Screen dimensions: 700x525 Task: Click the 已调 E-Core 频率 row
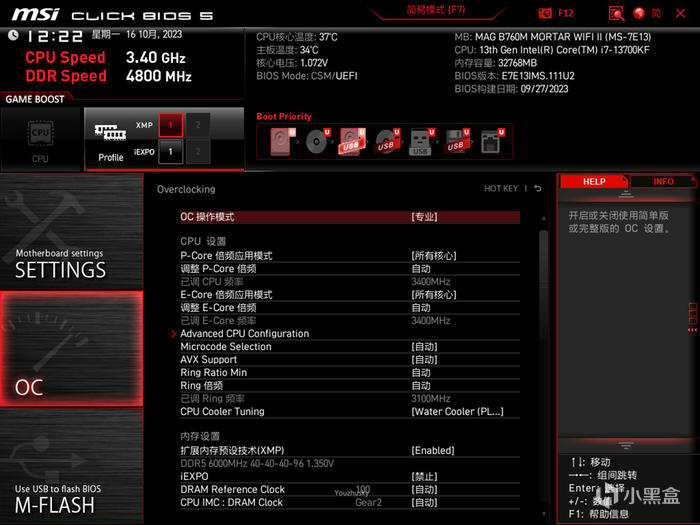350,321
